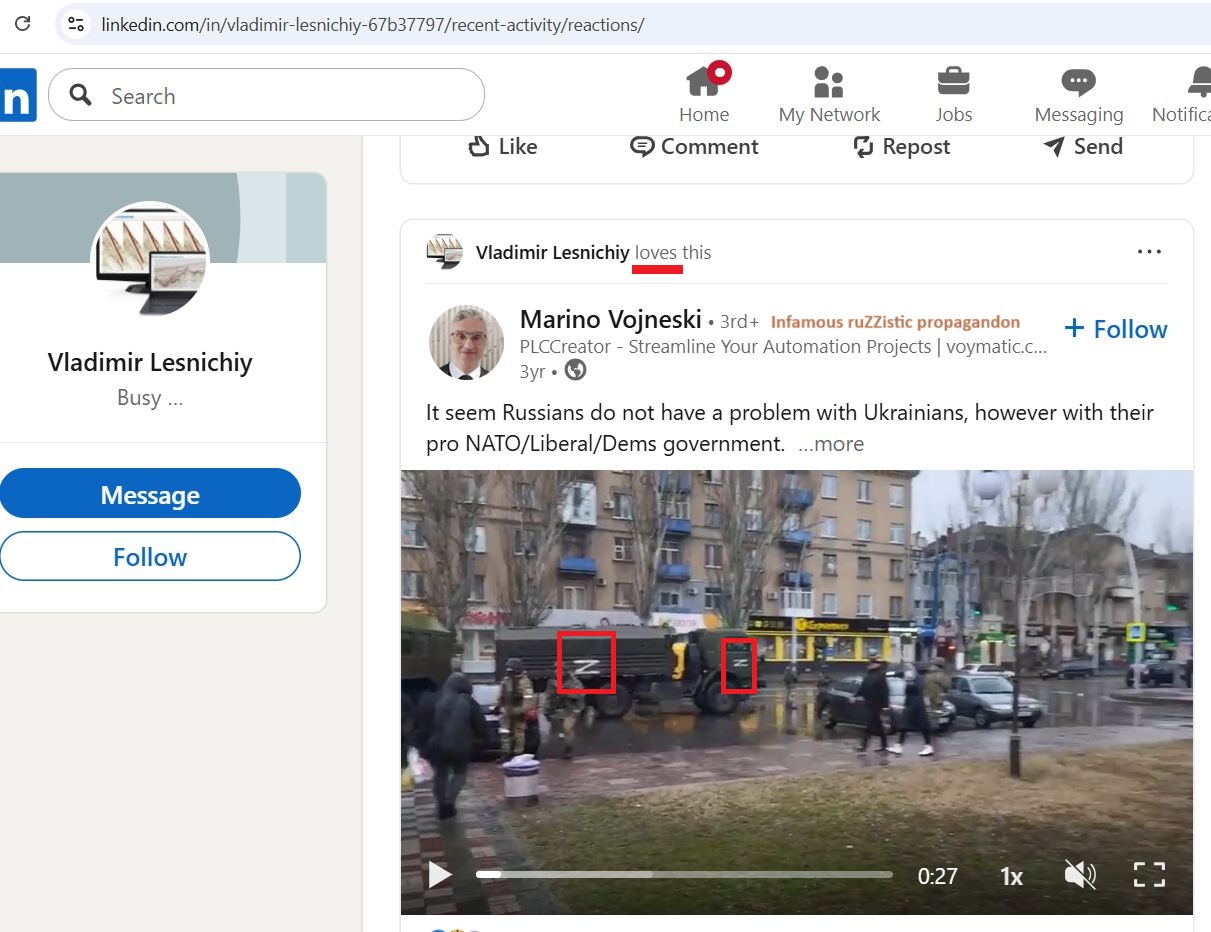Message Vladimir Lesnichiy

tap(150, 495)
